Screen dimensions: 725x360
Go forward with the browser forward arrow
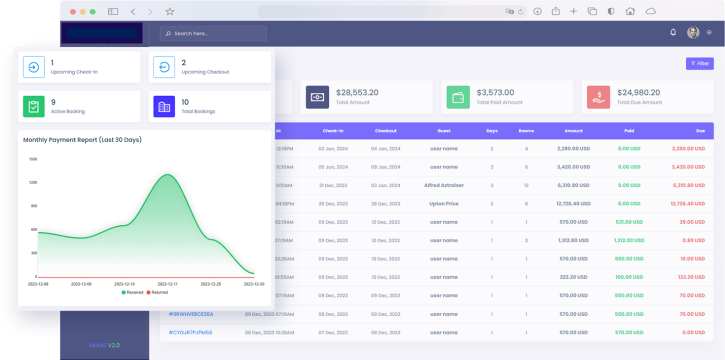[x=150, y=12]
